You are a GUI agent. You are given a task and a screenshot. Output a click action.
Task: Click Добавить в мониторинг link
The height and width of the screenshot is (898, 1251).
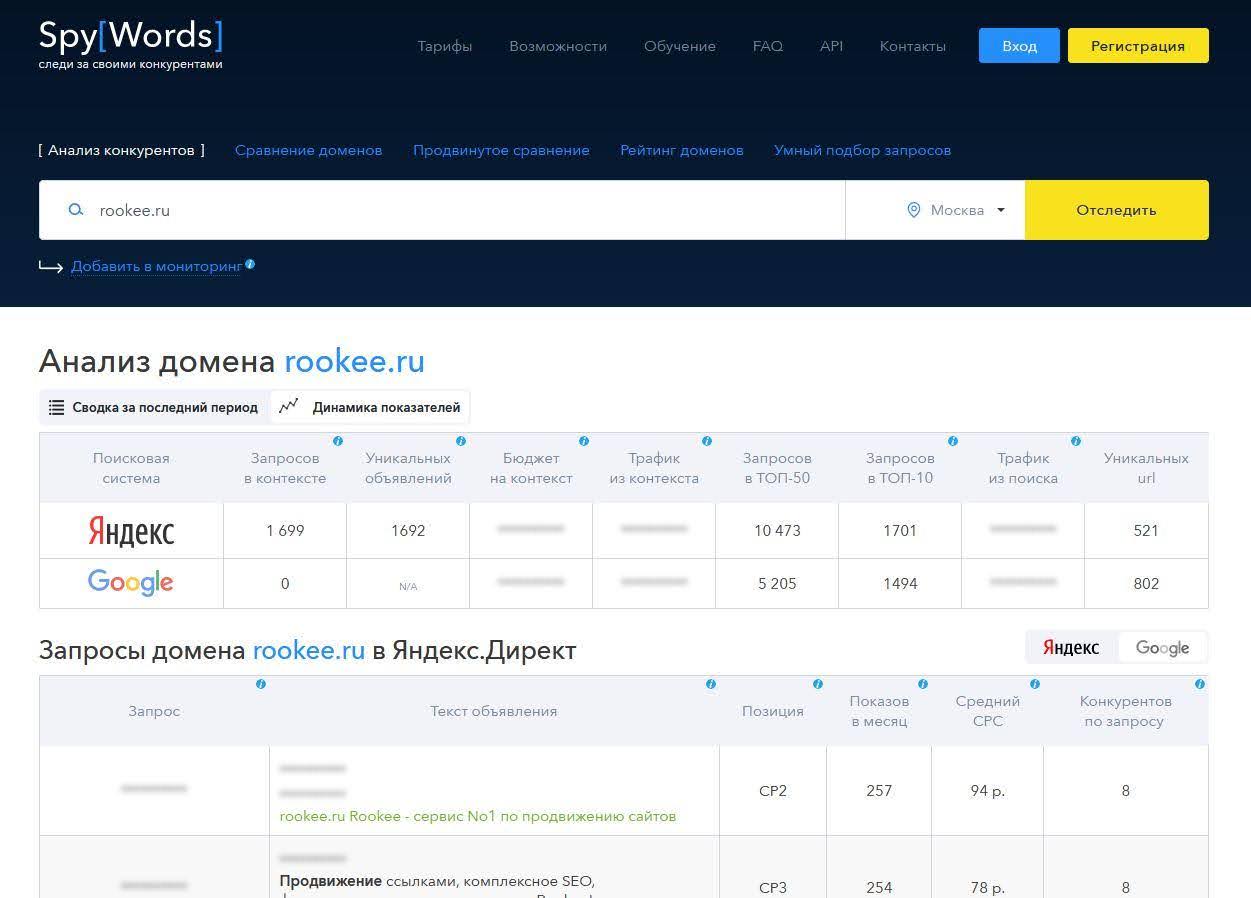156,266
